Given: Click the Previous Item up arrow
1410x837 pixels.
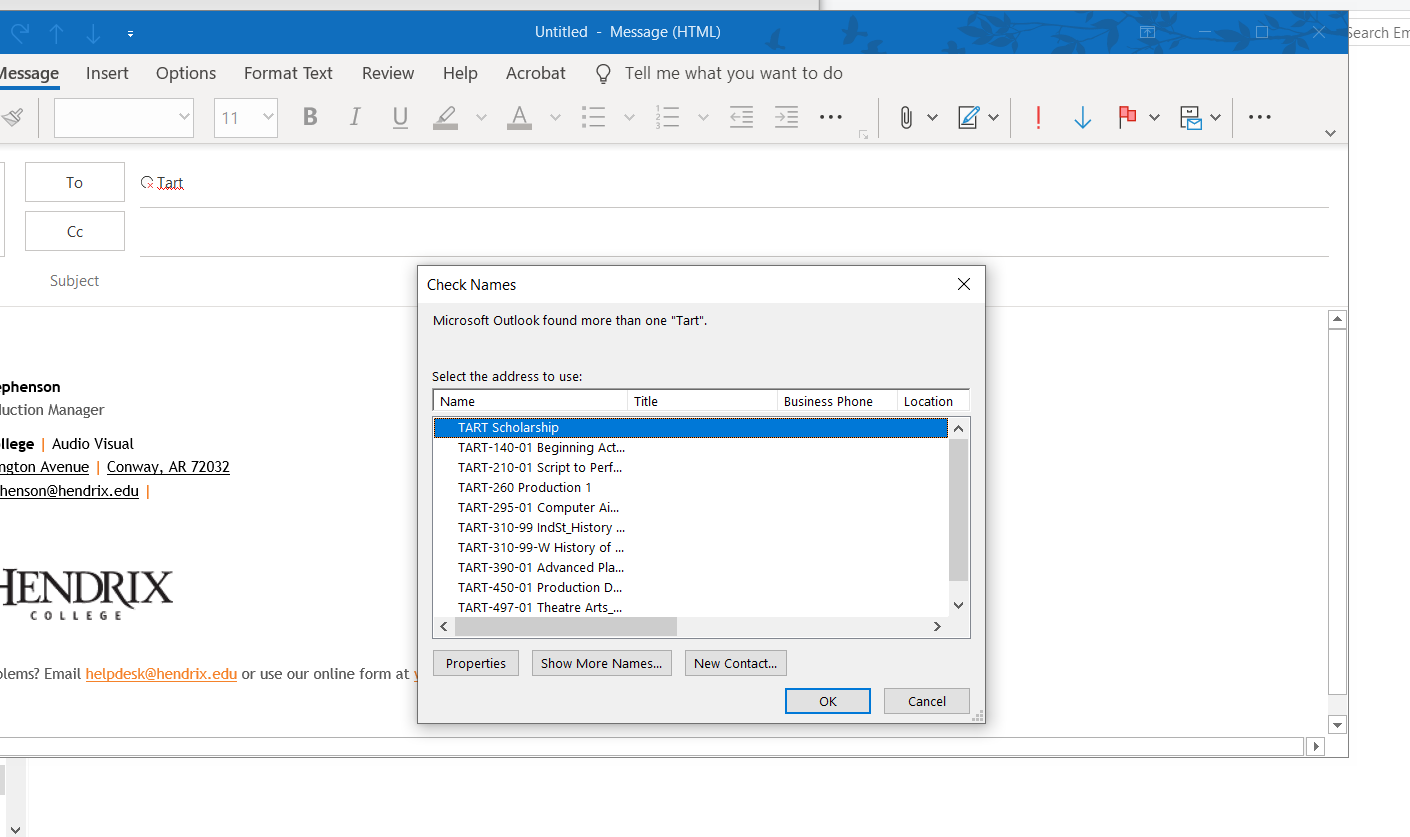Looking at the screenshot, I should (x=56, y=33).
